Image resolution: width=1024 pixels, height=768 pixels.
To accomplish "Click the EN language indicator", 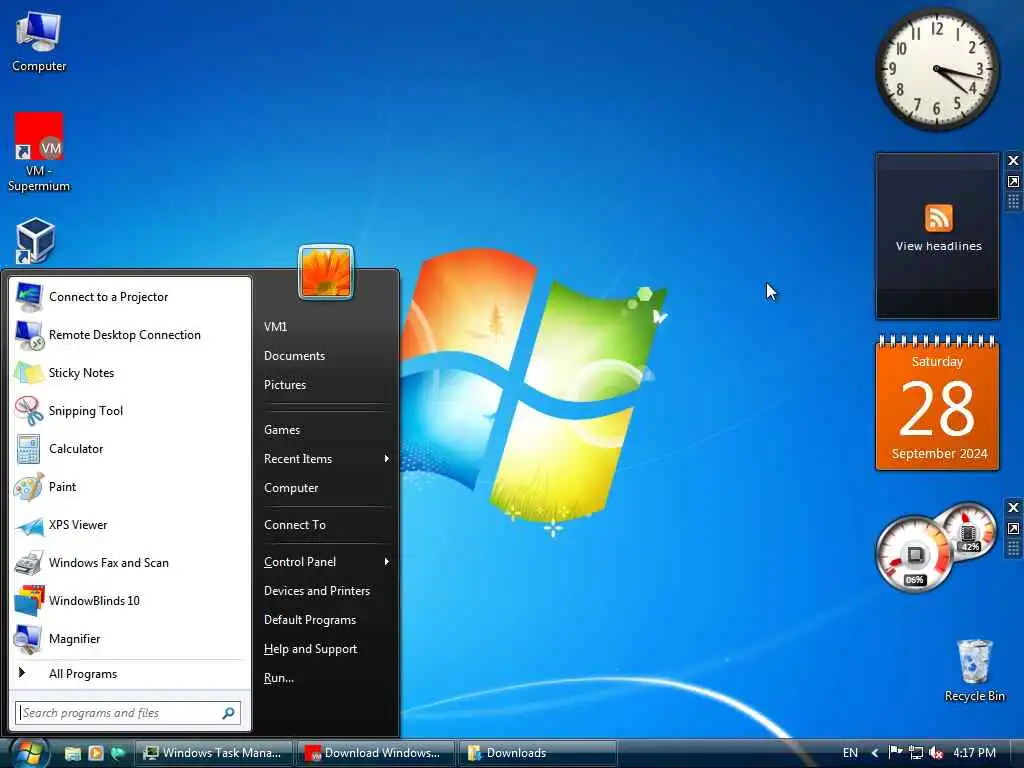I will pos(850,753).
